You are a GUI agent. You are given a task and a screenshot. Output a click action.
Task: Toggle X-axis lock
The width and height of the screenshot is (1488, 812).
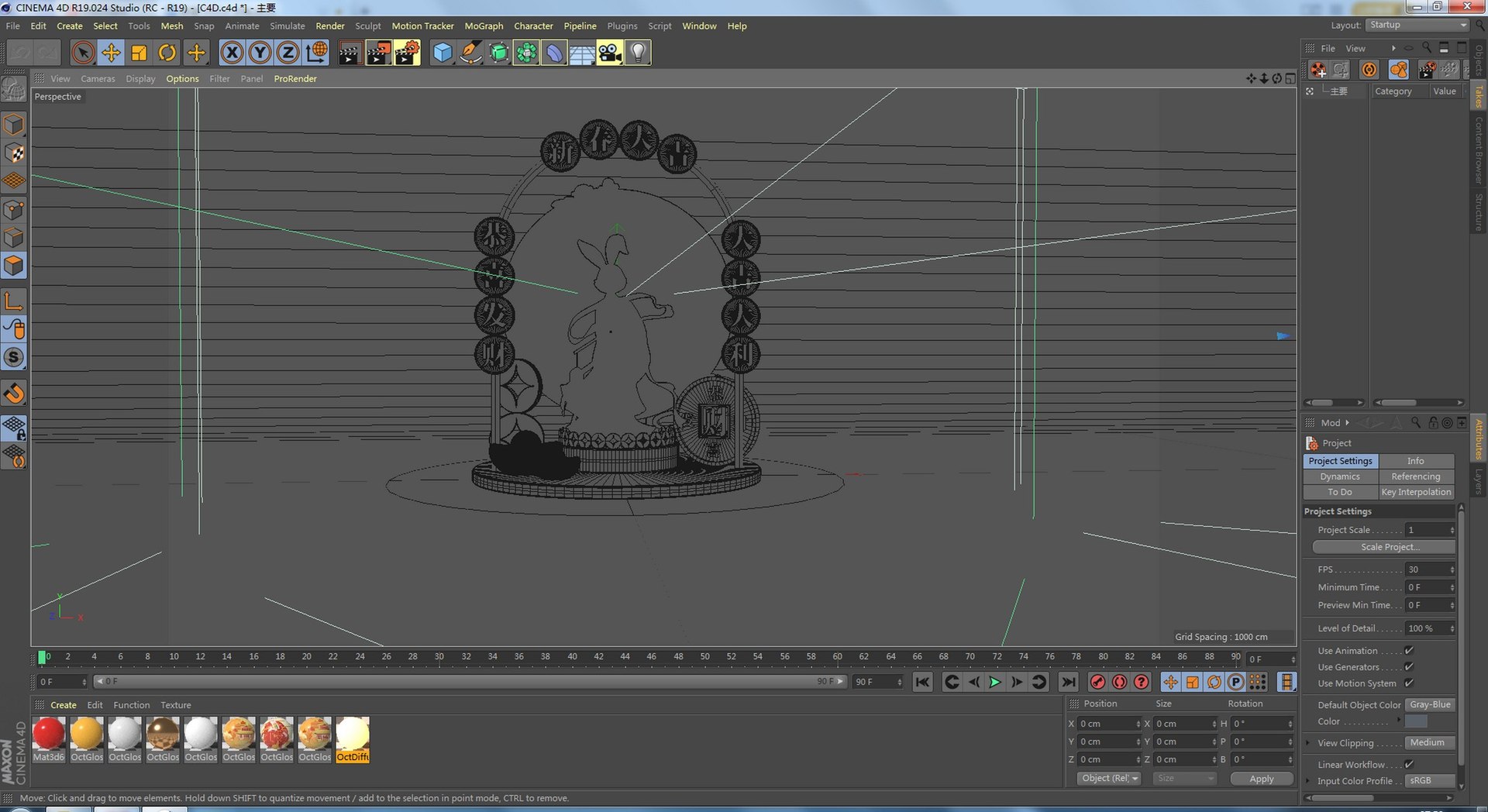pos(232,53)
